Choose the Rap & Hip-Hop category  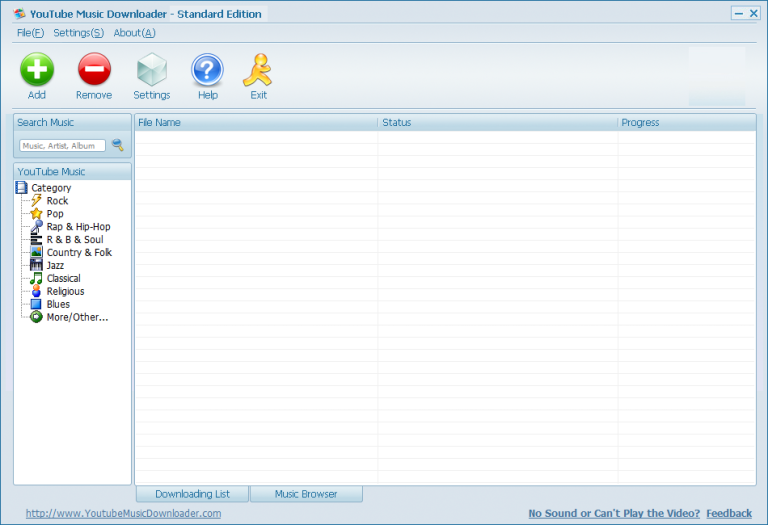(x=78, y=227)
